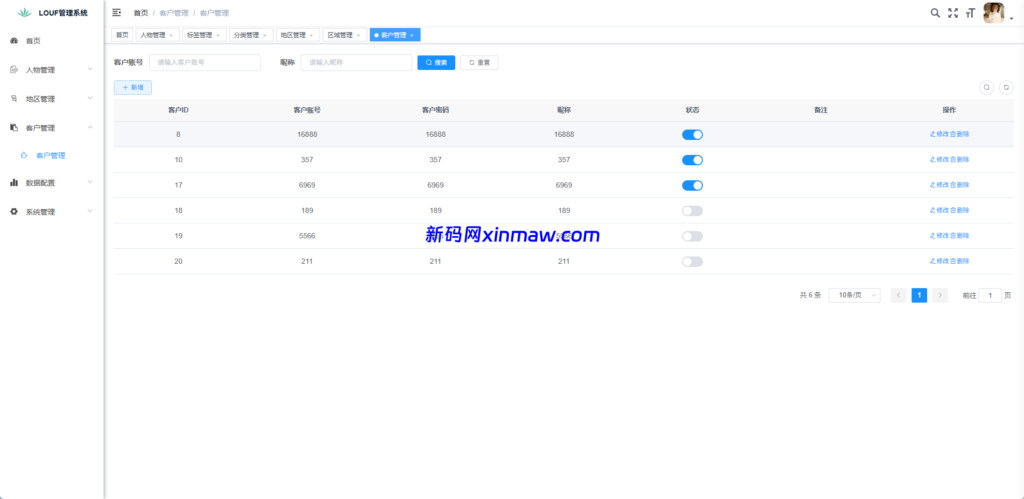Disable status switch for customer 6969
The image size is (1024, 499).
[x=692, y=185]
